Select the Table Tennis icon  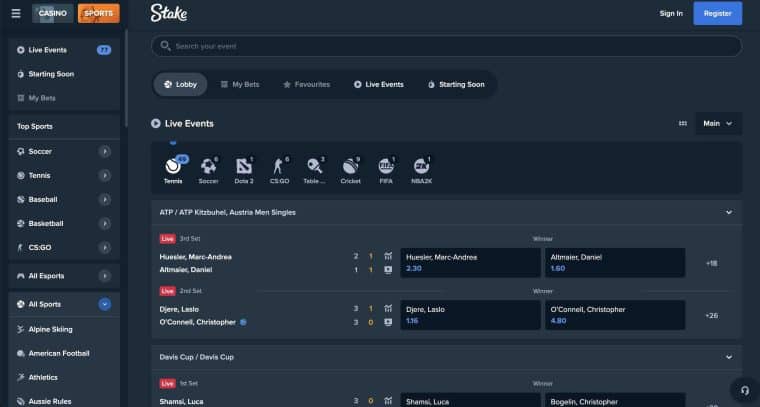coord(315,166)
